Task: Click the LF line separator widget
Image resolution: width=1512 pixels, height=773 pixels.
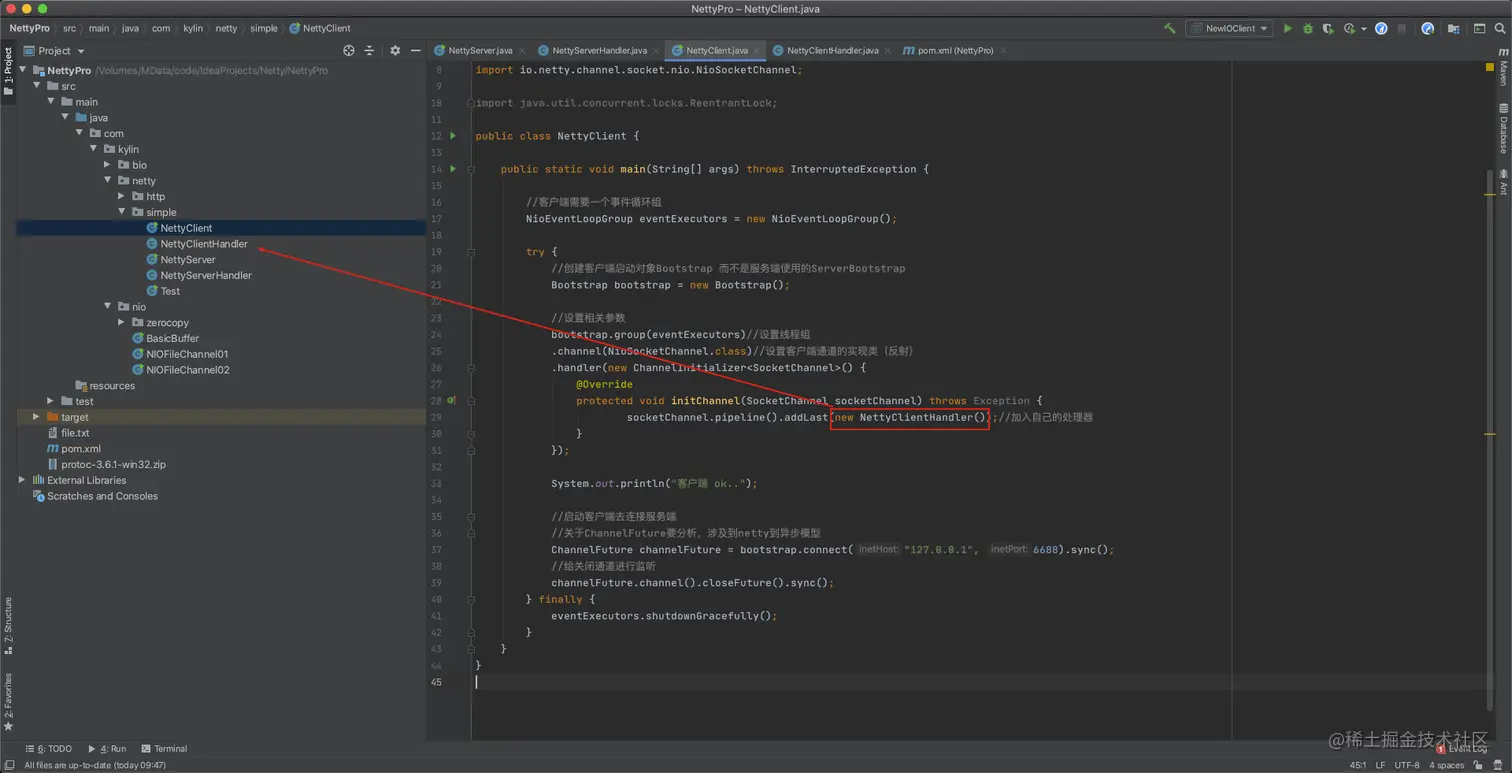Action: click(1380, 765)
